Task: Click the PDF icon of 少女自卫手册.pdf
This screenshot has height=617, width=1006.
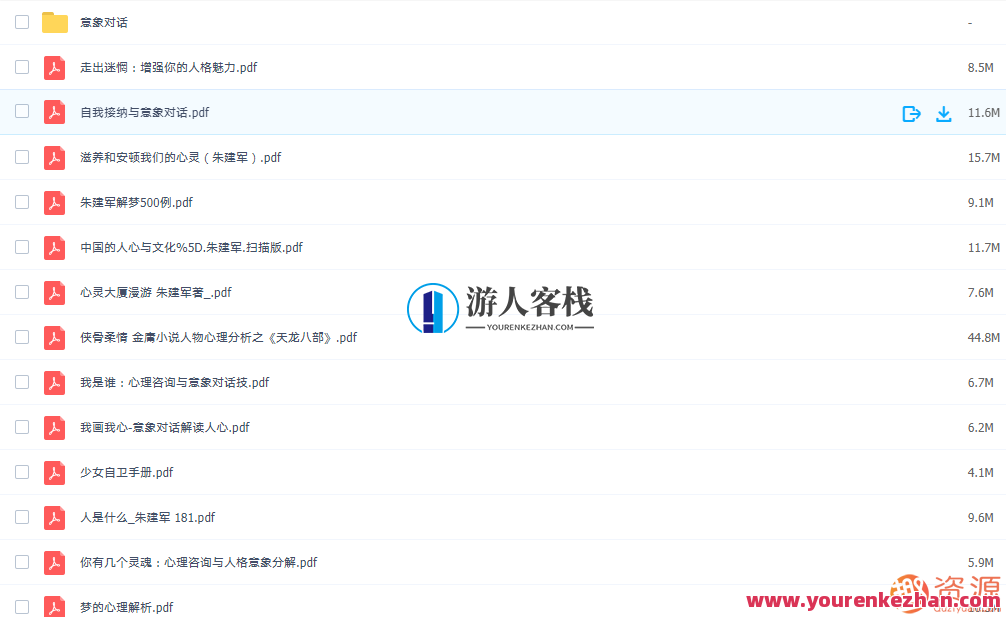Action: click(54, 472)
